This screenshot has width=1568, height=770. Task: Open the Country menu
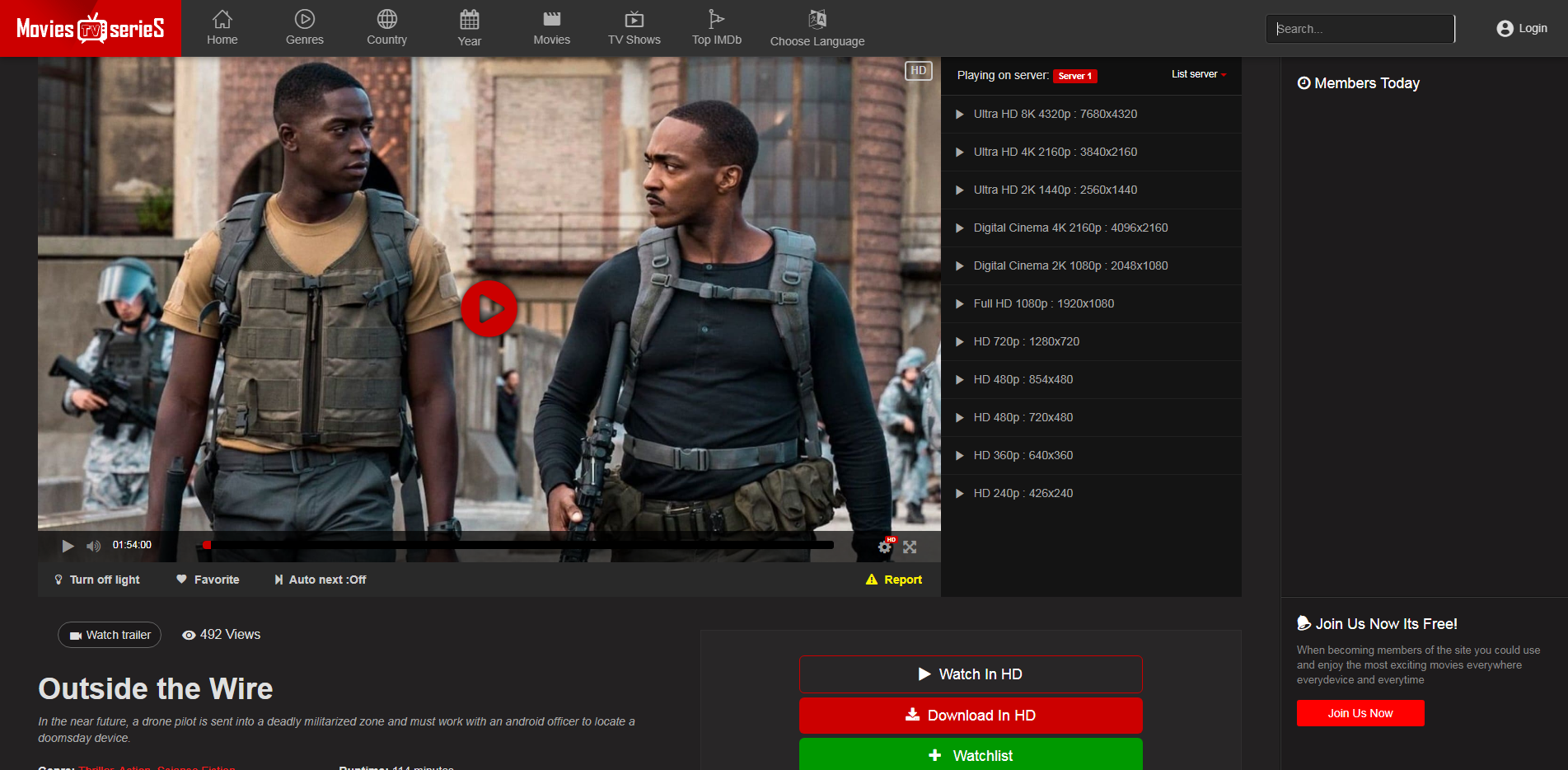click(387, 28)
